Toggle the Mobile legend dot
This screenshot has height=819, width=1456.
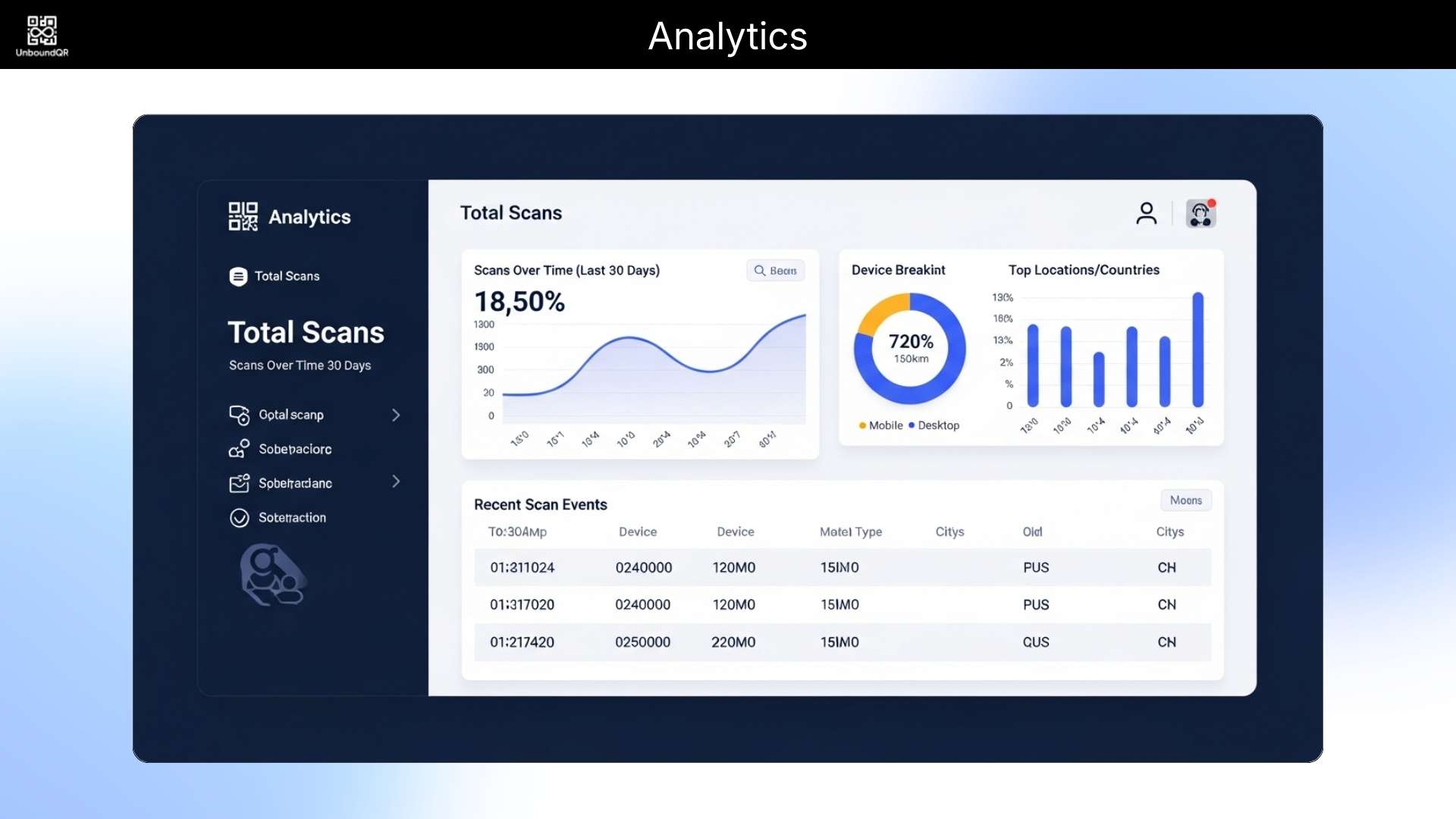(x=862, y=425)
